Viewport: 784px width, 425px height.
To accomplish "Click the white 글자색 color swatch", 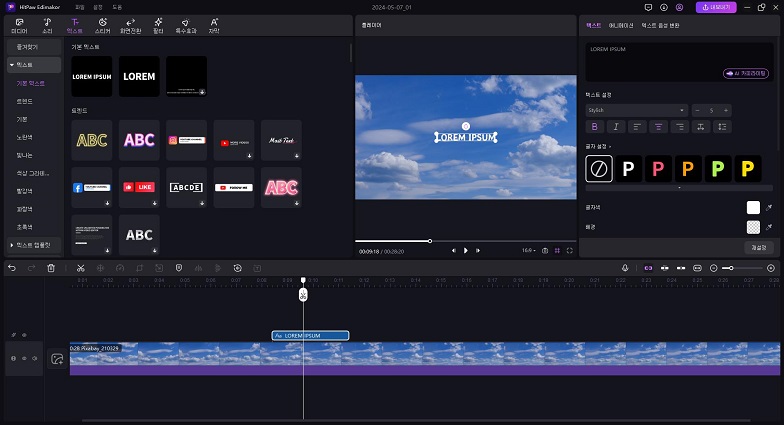I will tap(753, 208).
